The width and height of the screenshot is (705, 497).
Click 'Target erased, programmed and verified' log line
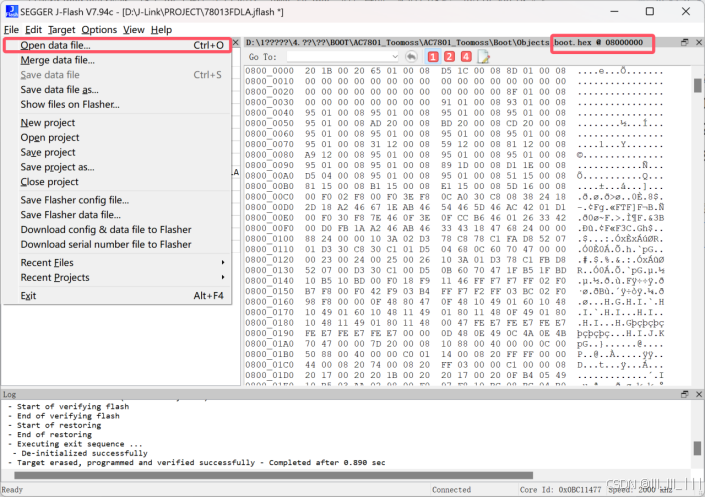point(196,462)
